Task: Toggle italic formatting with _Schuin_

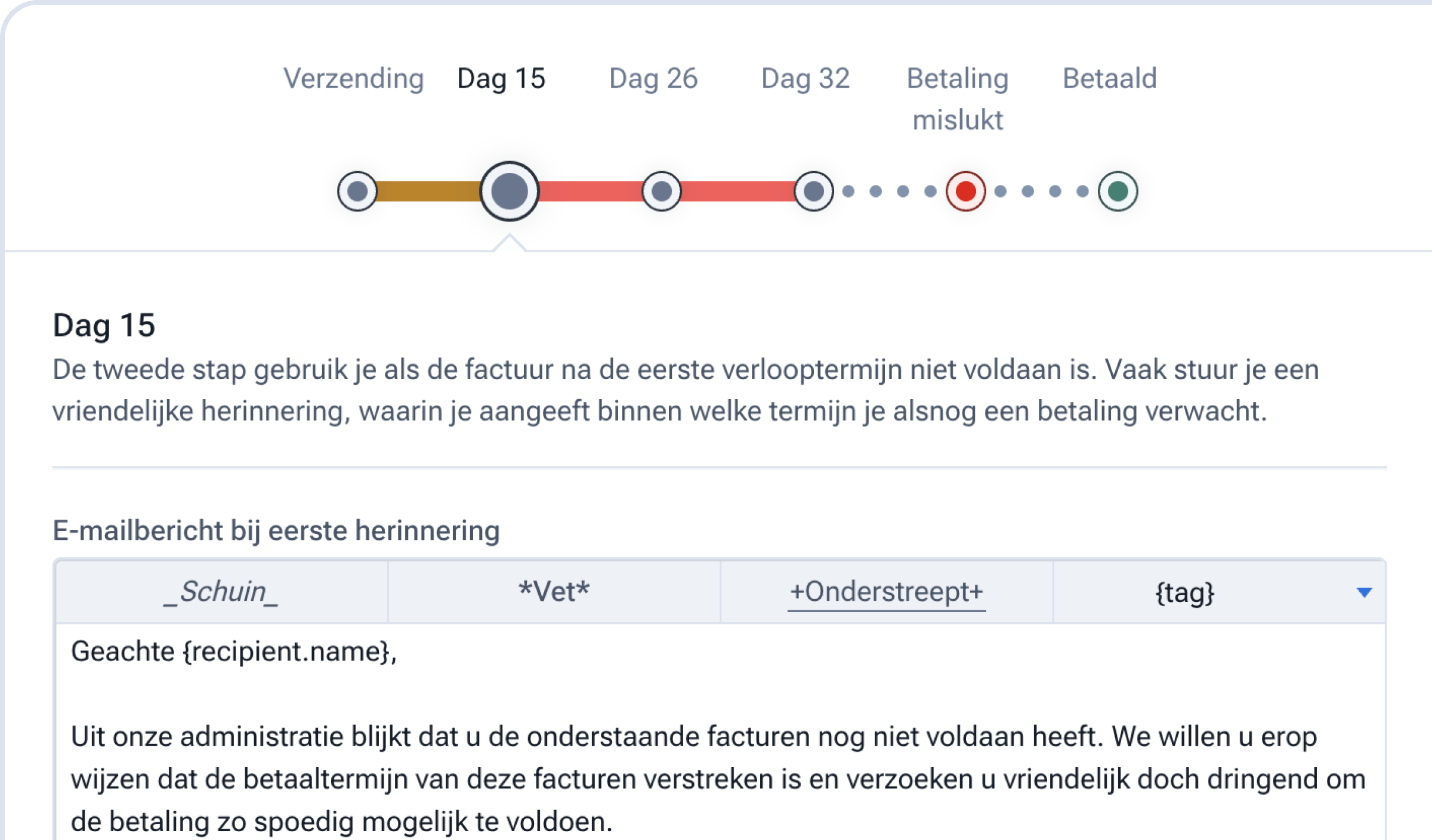Action: click(x=221, y=591)
